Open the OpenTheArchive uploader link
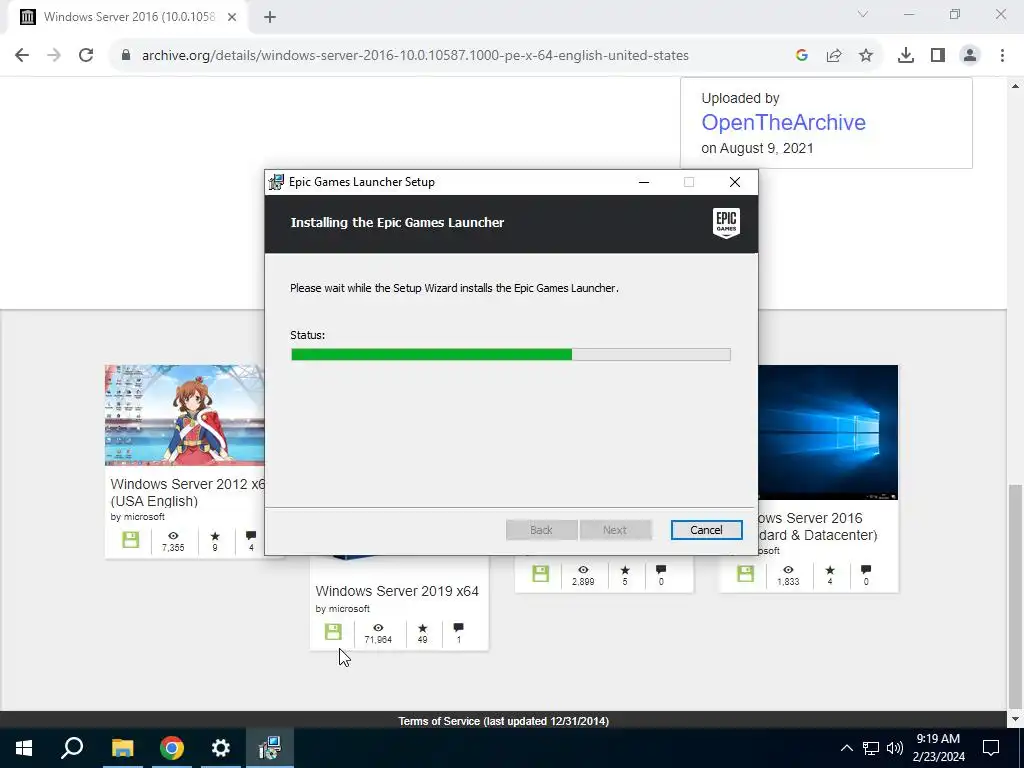The image size is (1024, 768). pos(783,122)
